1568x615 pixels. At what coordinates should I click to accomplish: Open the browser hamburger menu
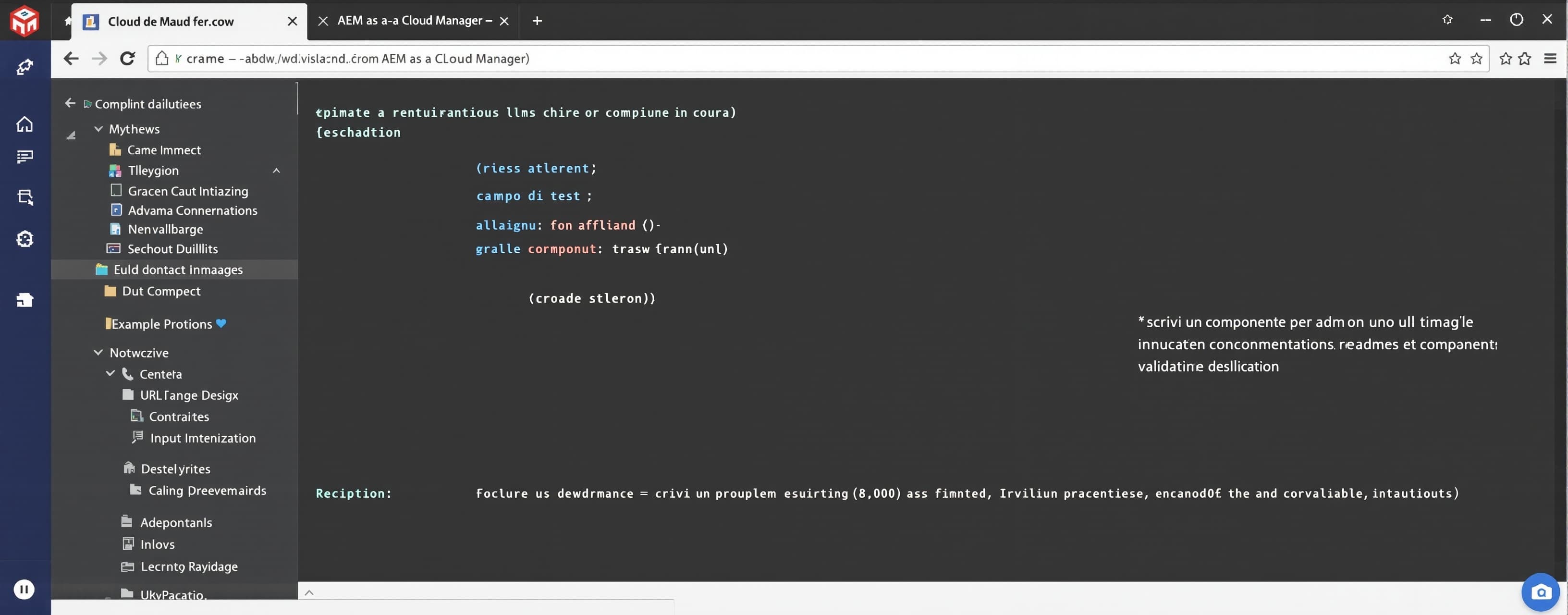tap(1550, 59)
